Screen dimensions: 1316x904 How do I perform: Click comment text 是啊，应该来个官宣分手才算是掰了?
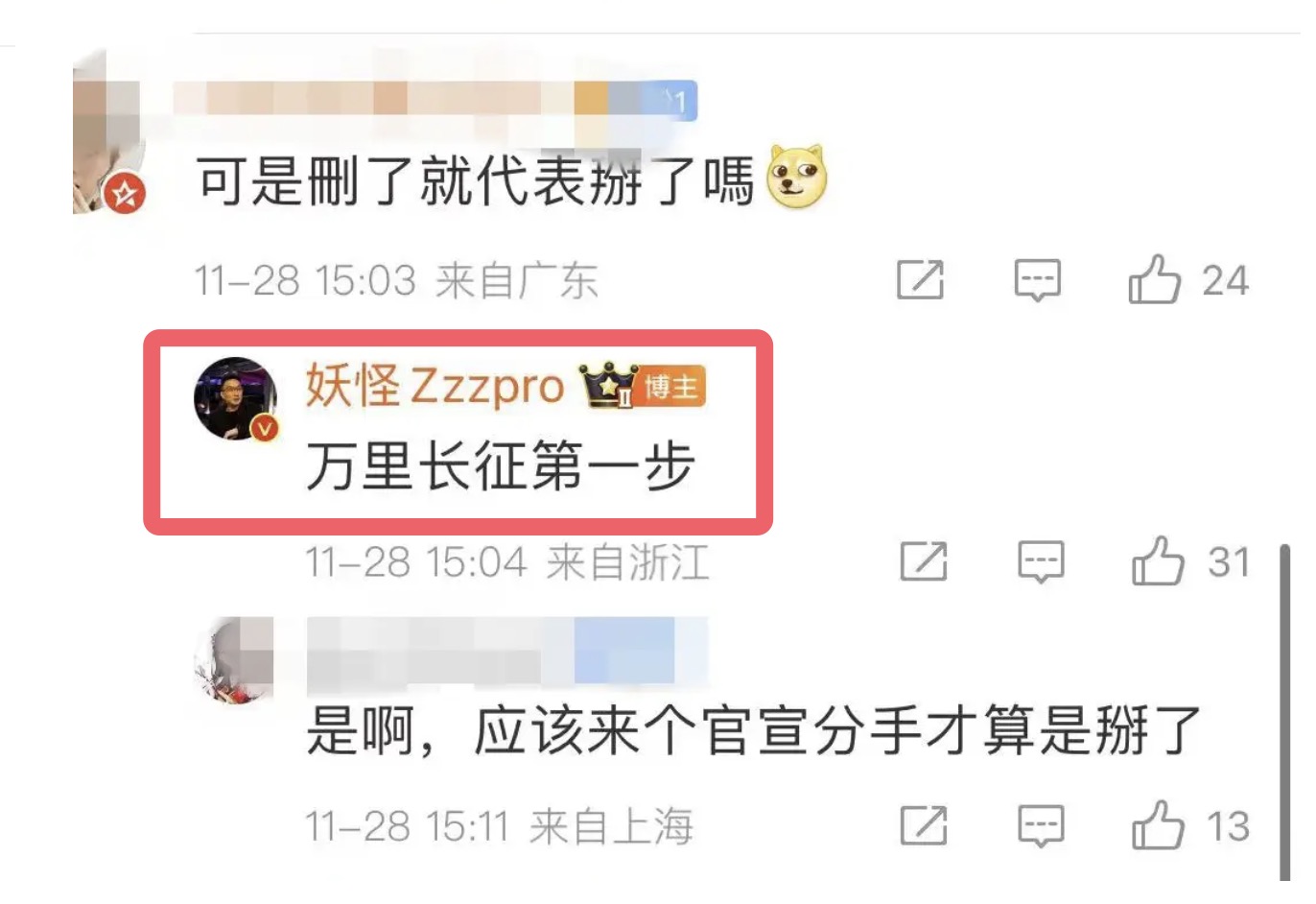754,731
